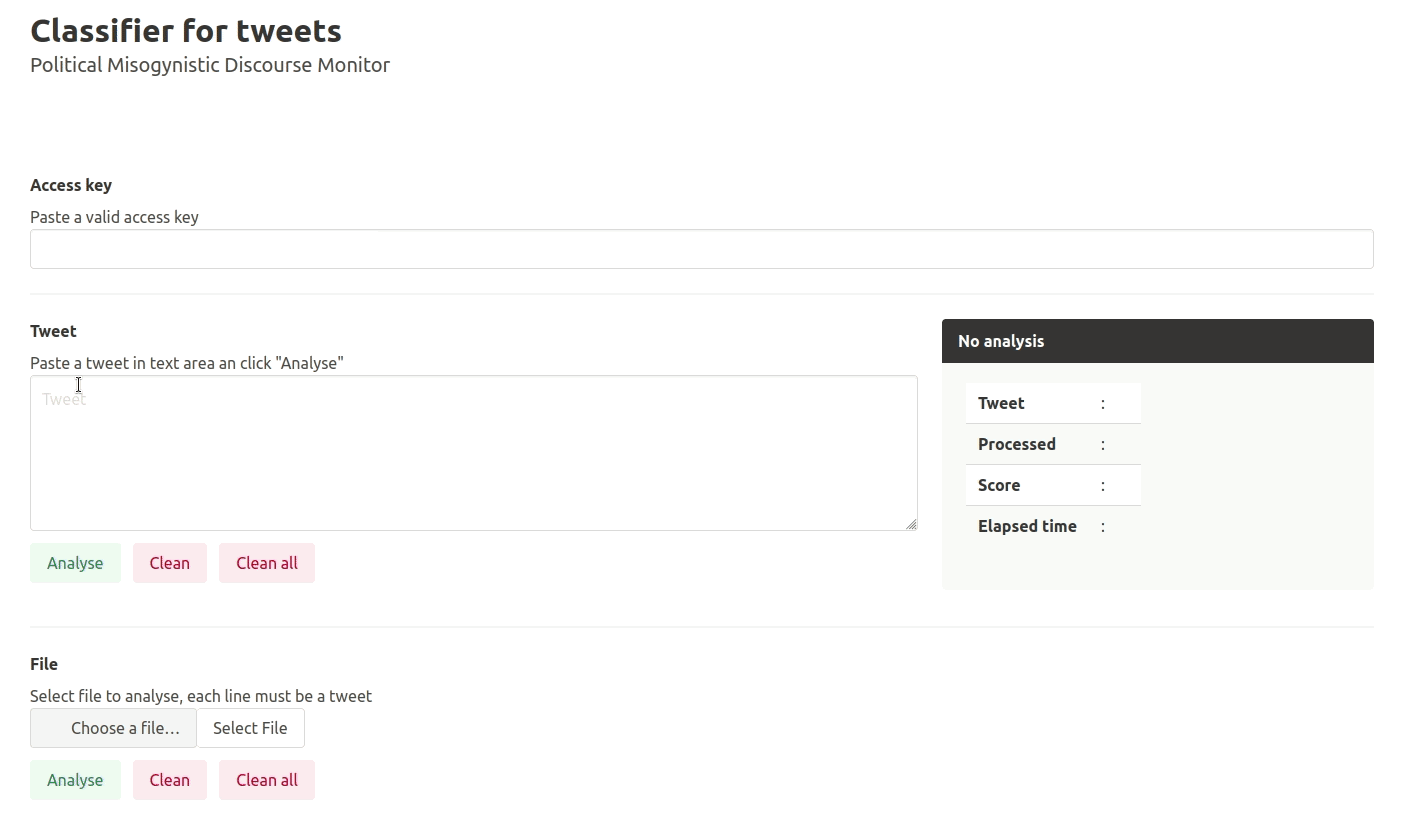Click the Political Misogynistic Discourse Monitor subtitle

point(210,65)
